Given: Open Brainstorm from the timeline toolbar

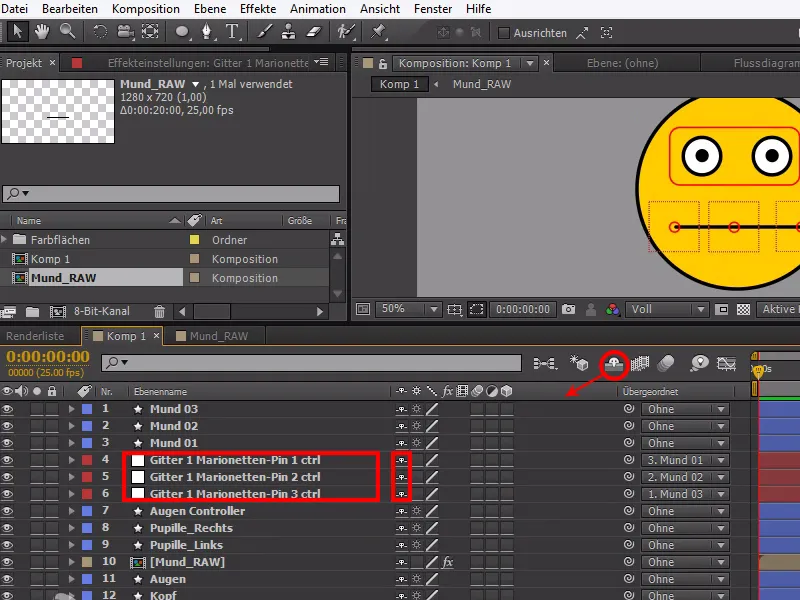Looking at the screenshot, I should (x=697, y=364).
